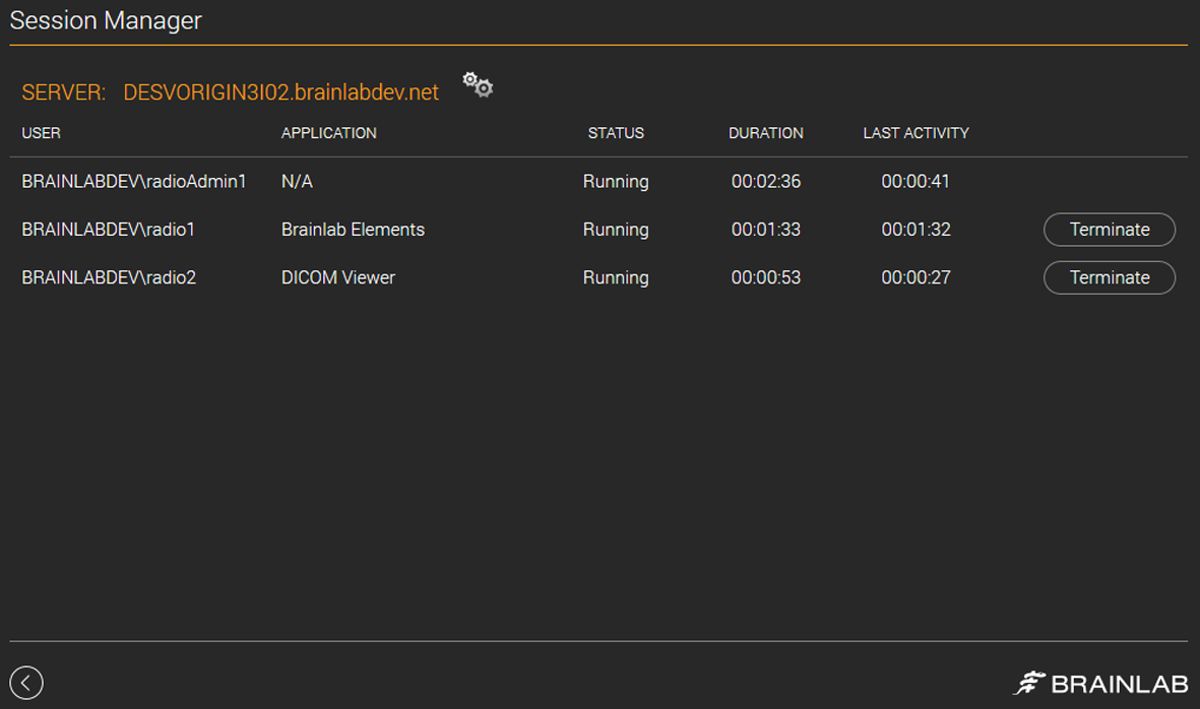Click the Session Manager title
The image size is (1200, 709).
pyautogui.click(x=106, y=20)
